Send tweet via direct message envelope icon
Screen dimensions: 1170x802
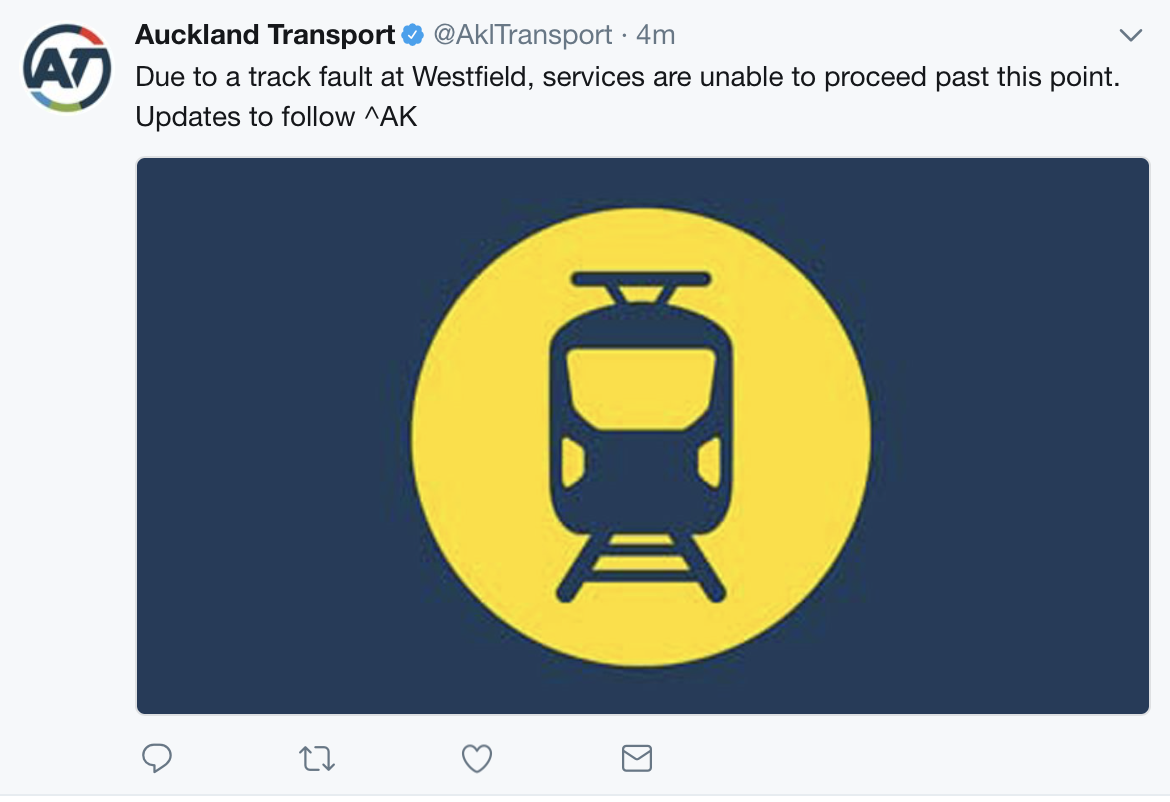pos(636,758)
